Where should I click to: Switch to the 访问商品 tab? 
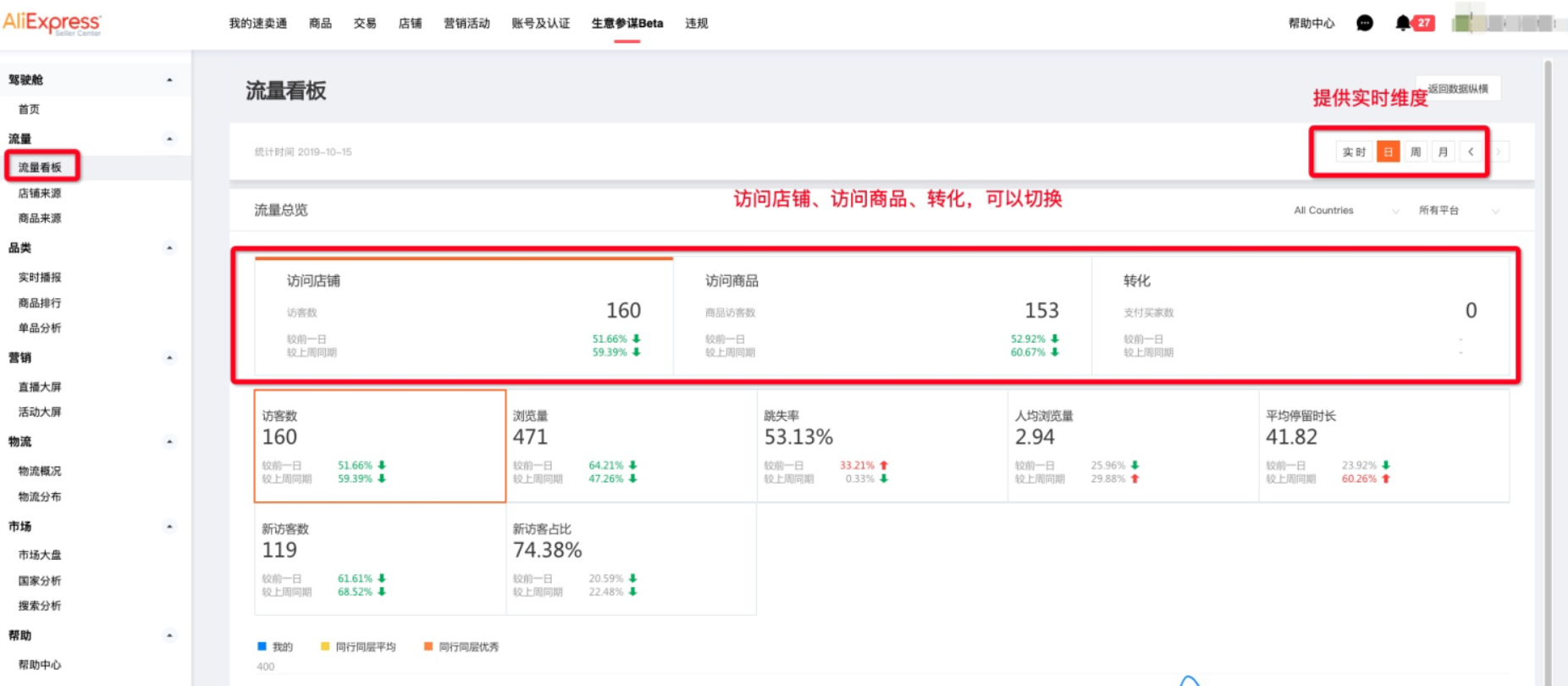tap(881, 315)
